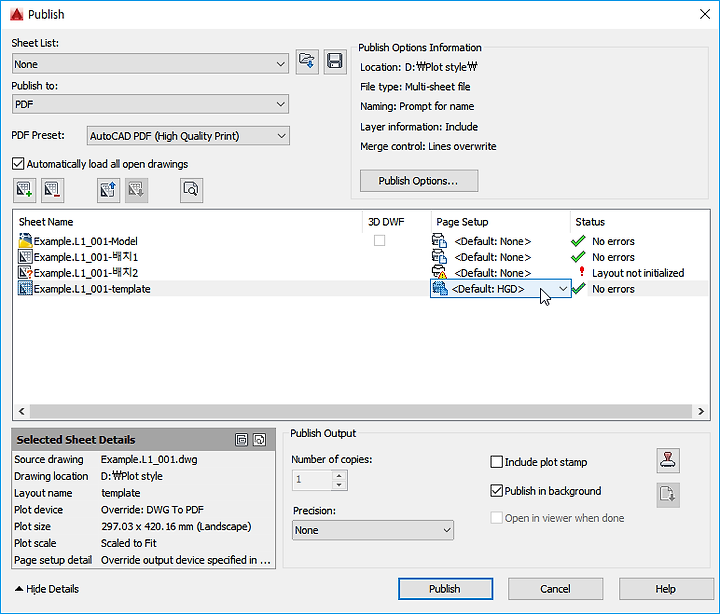720x614 pixels.
Task: Click the Scaled to Fit plot scale value
Action: coord(129,543)
